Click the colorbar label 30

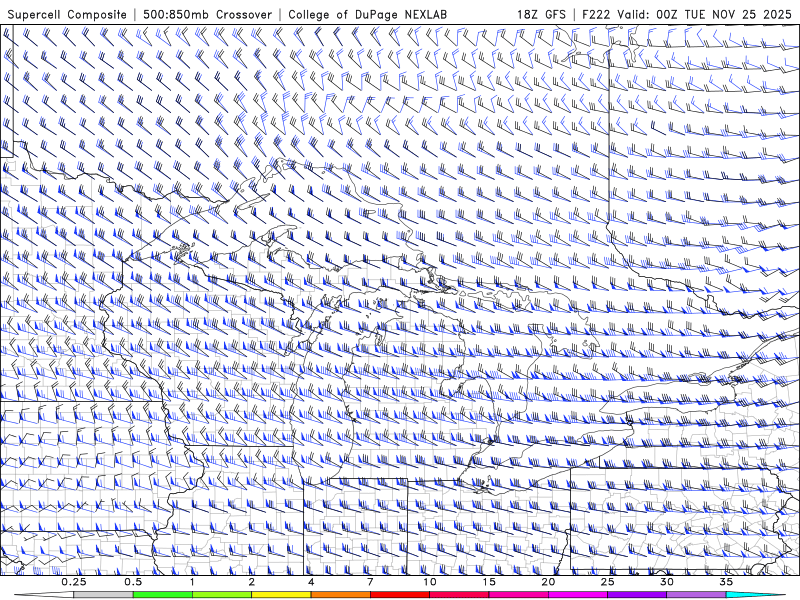coord(666,582)
